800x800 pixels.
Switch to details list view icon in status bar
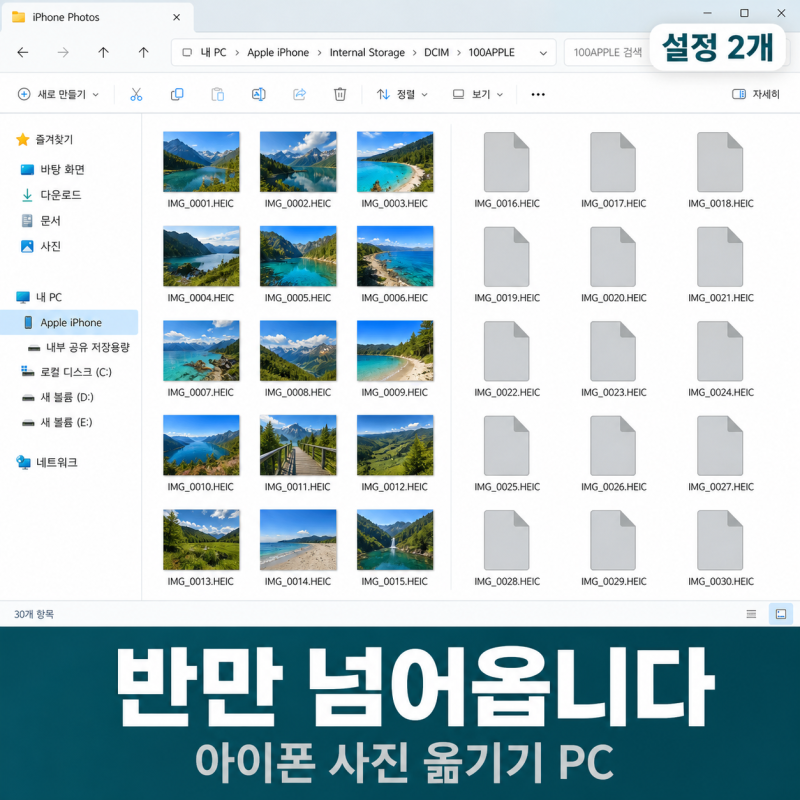[x=751, y=614]
